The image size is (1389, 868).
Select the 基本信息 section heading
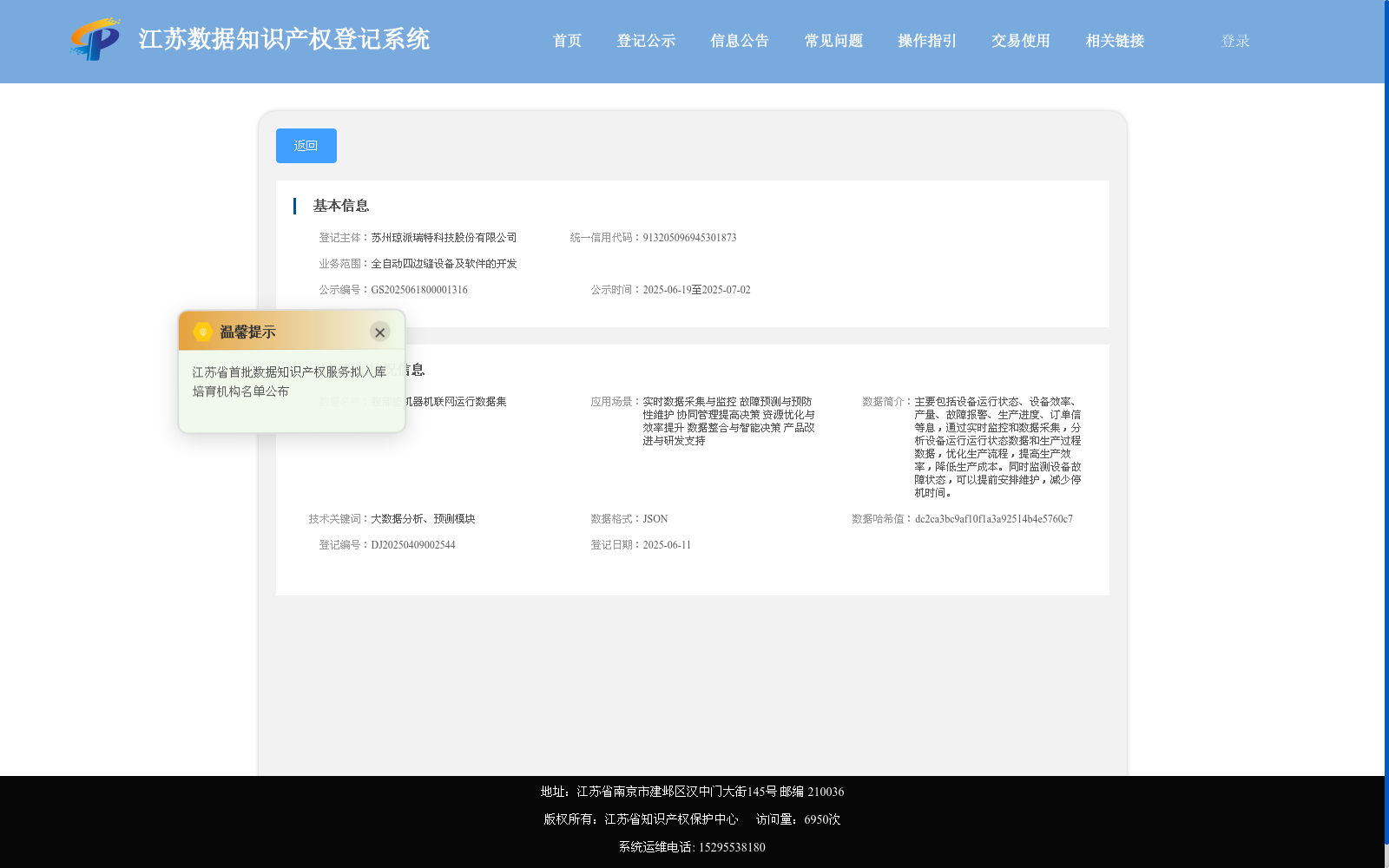click(341, 206)
